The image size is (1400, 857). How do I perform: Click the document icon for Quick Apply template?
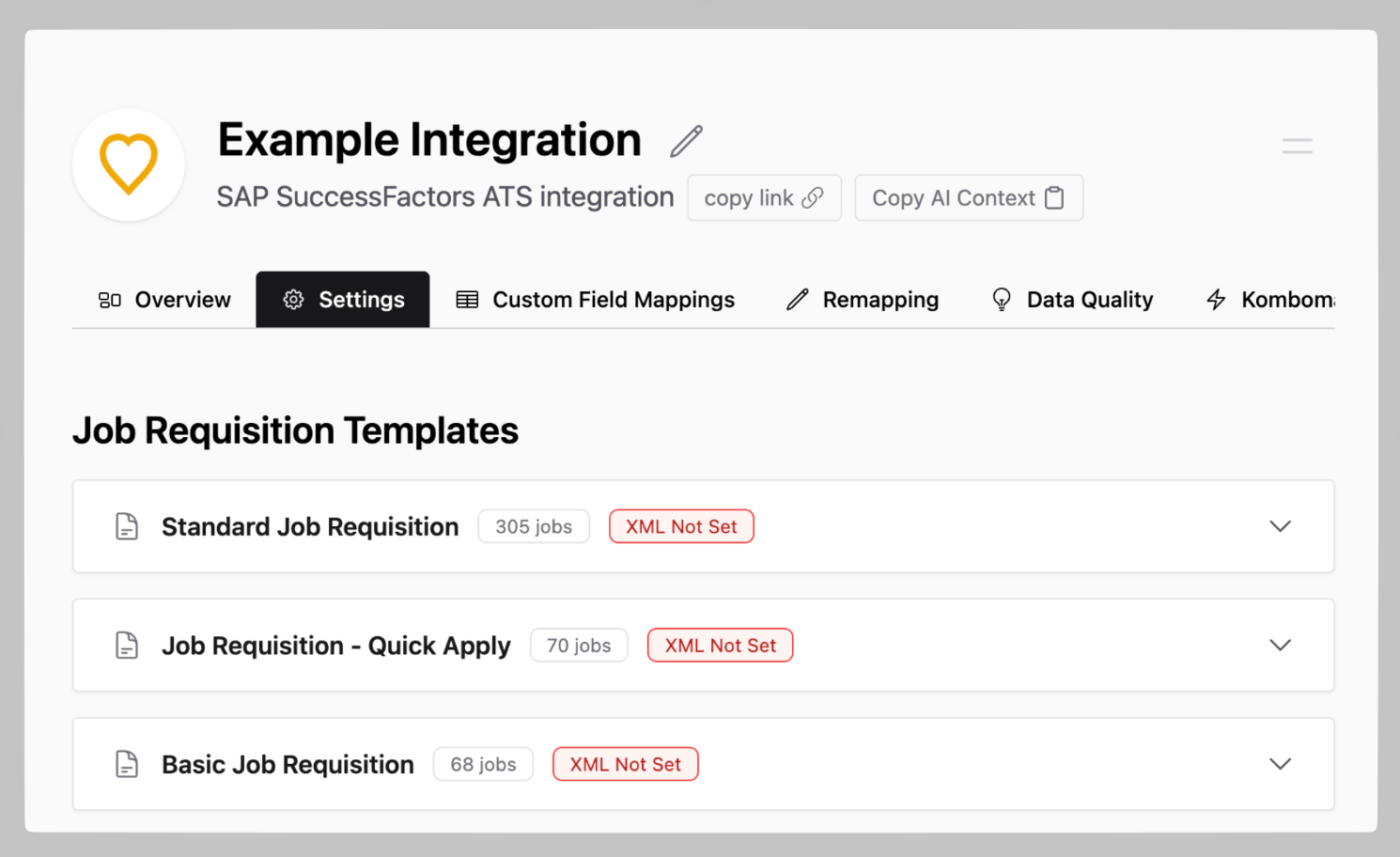point(127,646)
